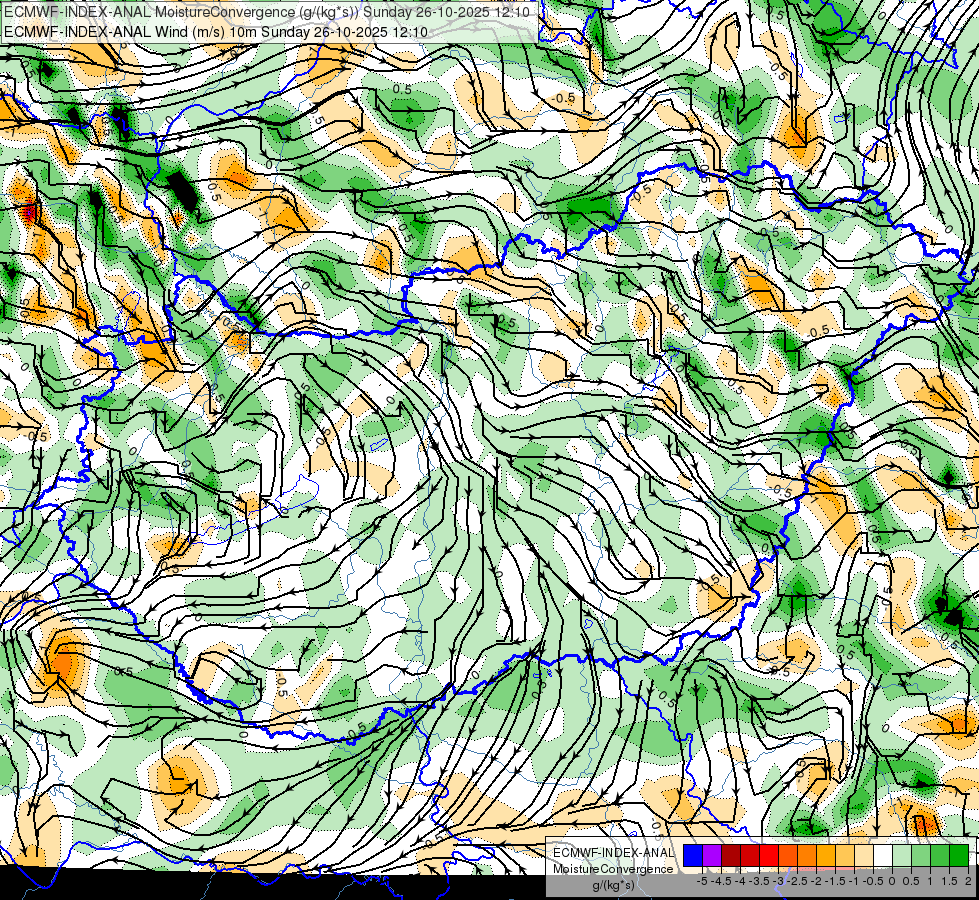979x900 pixels.
Task: Click the 2 value at legend scale end
Action: [x=968, y=881]
